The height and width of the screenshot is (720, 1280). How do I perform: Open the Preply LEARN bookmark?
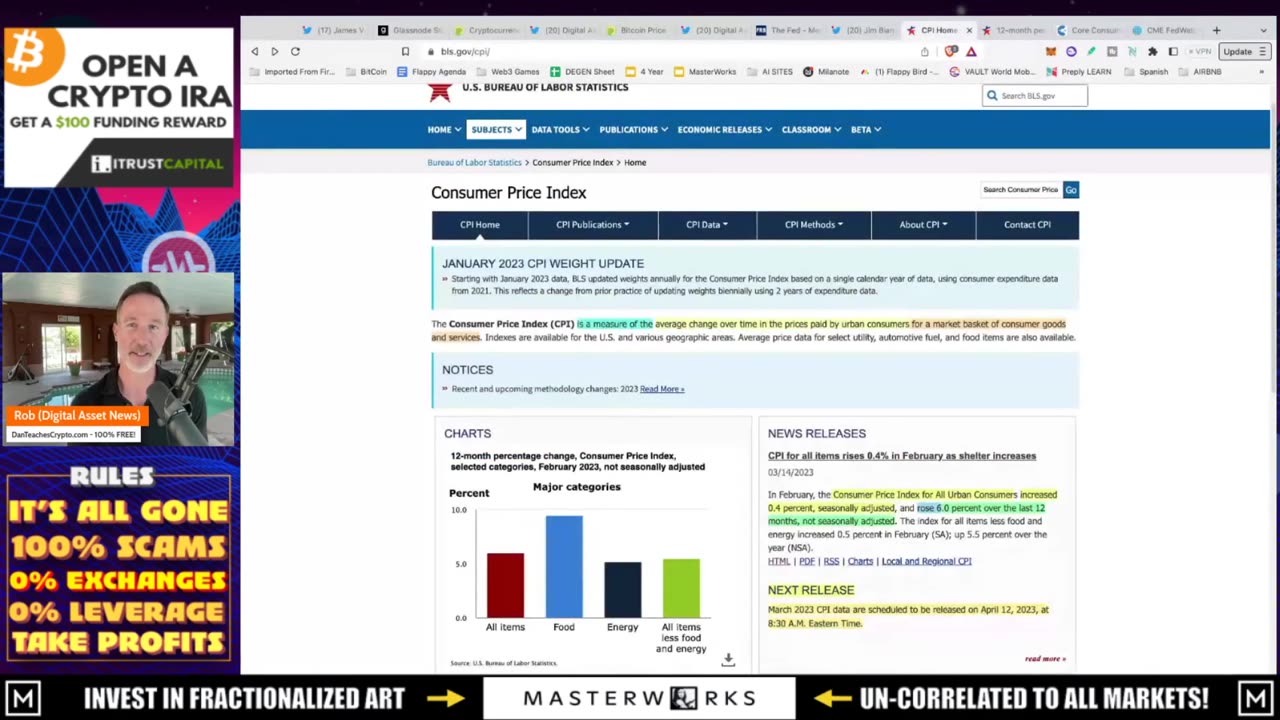click(x=1078, y=72)
